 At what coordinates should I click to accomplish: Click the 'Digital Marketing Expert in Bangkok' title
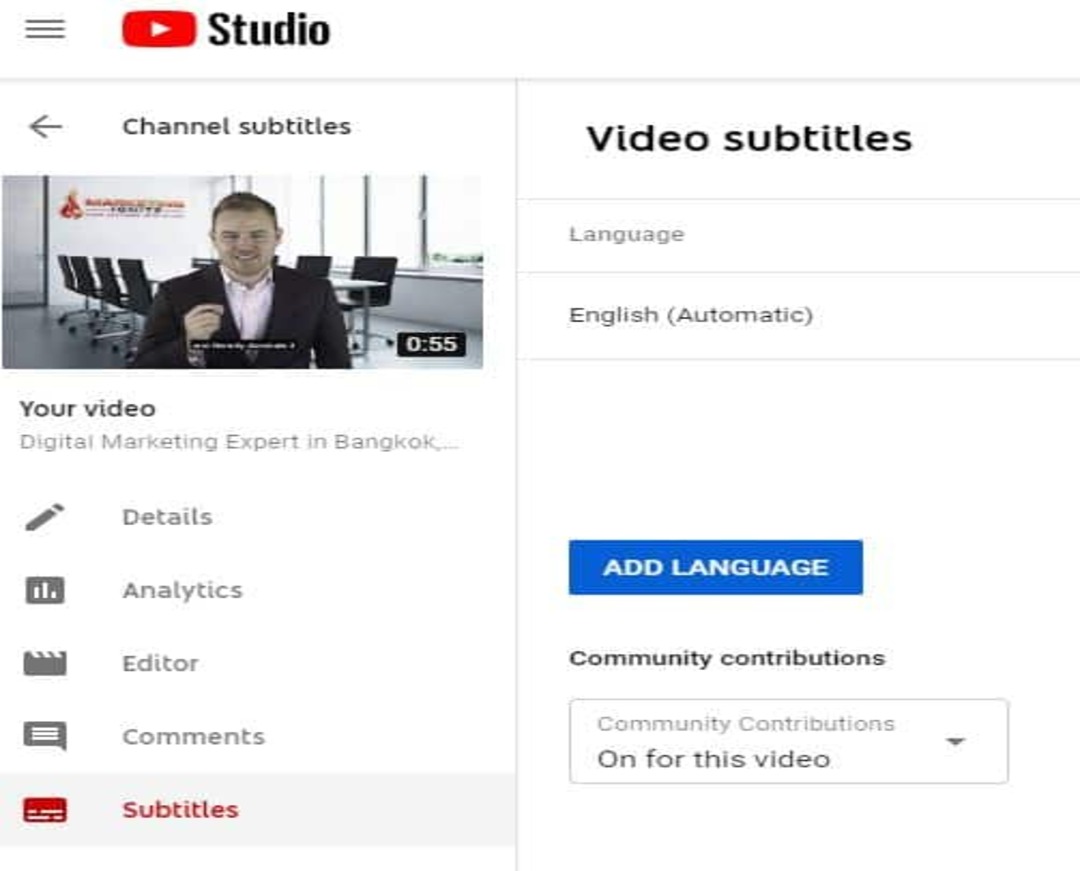(x=240, y=442)
